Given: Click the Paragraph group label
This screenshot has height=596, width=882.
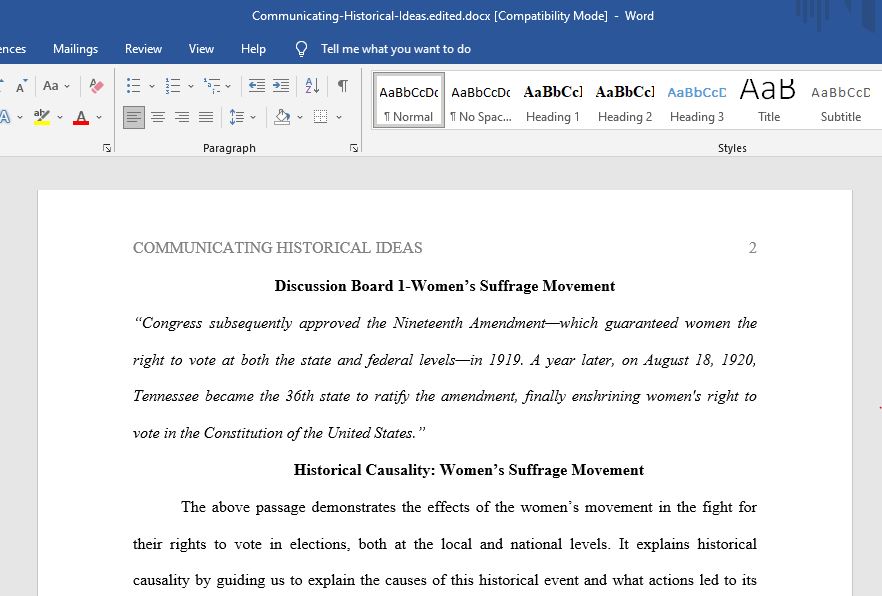Looking at the screenshot, I should [229, 148].
